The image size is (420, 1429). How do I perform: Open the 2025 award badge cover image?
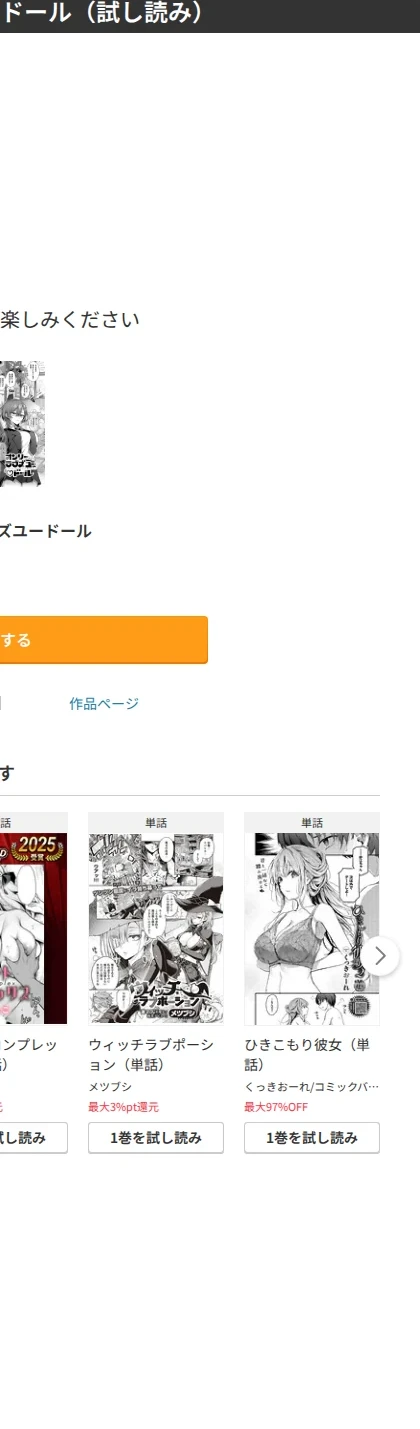33,928
